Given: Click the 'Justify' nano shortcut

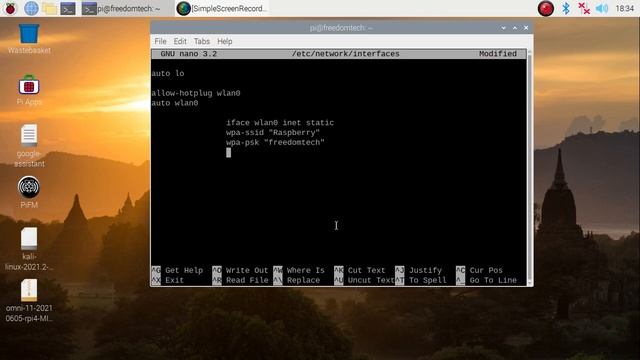Looking at the screenshot, I should point(418,270).
